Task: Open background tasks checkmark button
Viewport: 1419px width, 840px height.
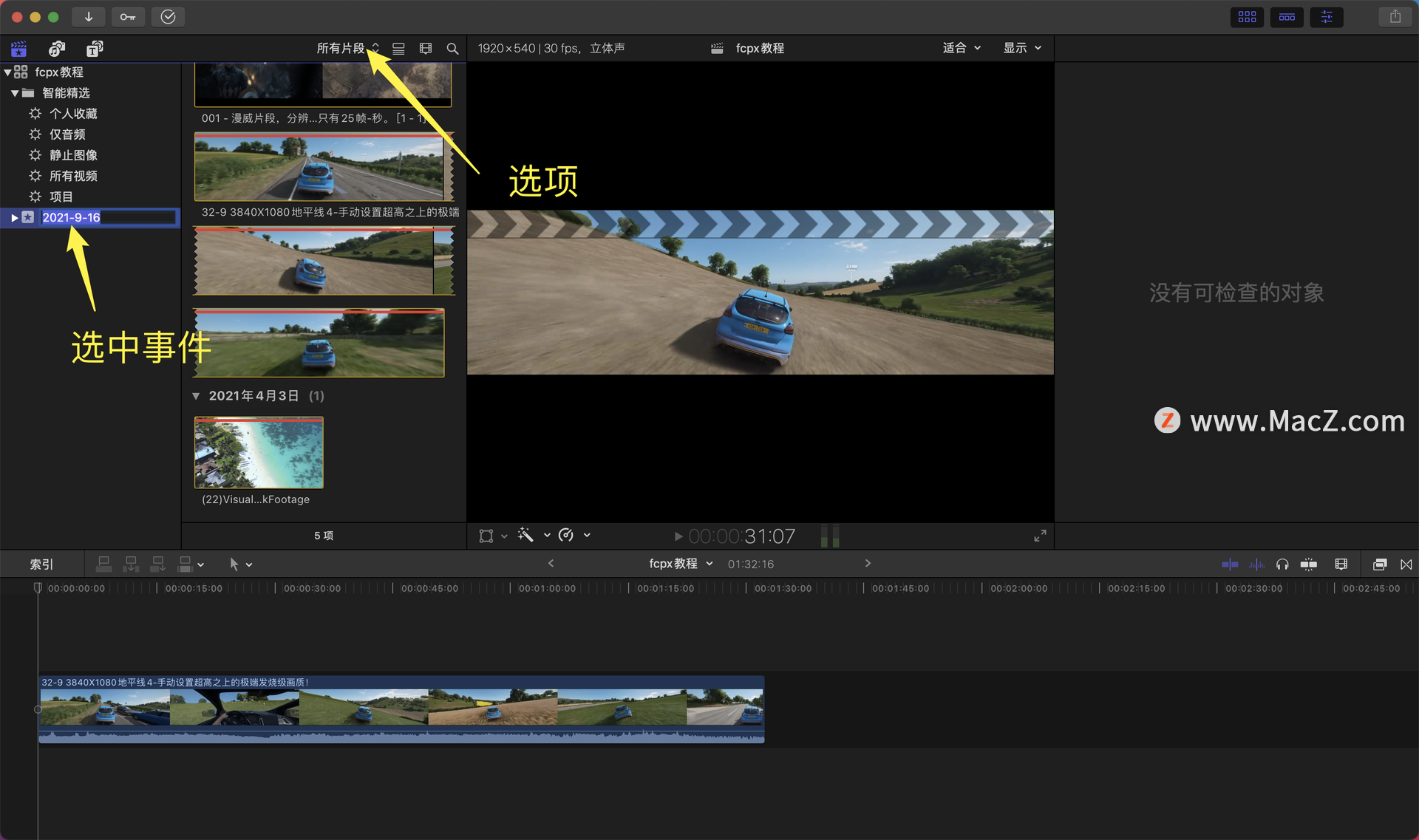Action: tap(168, 17)
